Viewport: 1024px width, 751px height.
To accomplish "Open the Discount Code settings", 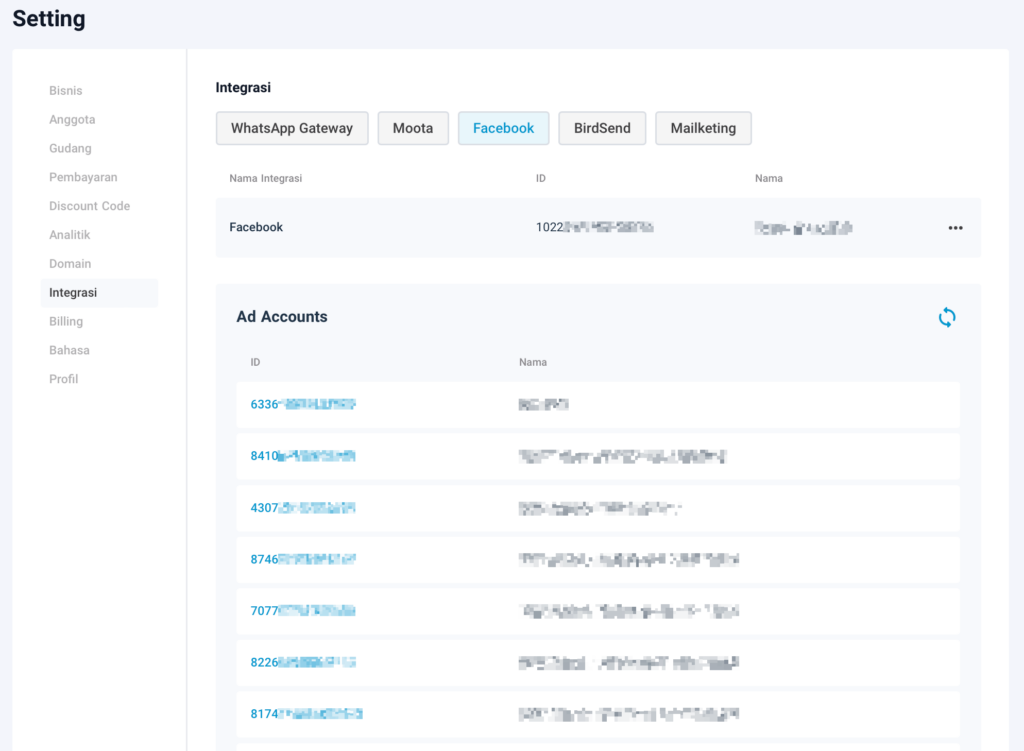I will (x=89, y=206).
